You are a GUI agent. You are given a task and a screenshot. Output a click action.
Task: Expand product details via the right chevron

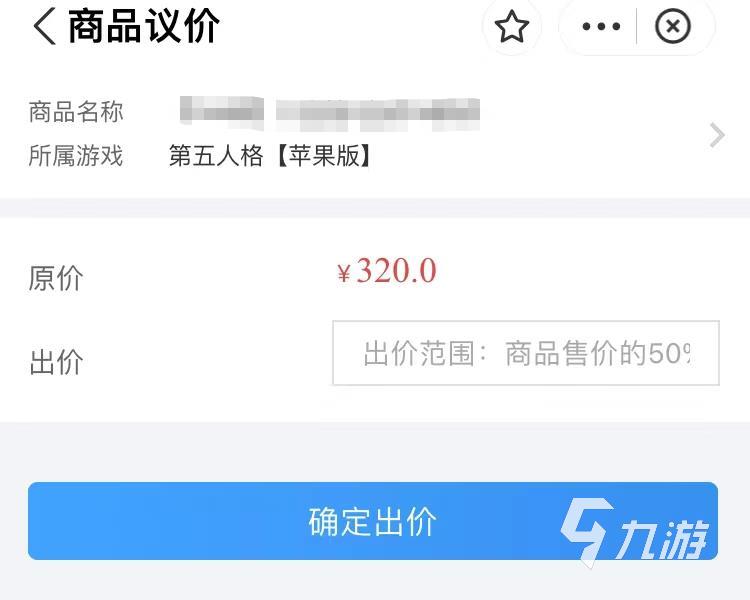717,135
